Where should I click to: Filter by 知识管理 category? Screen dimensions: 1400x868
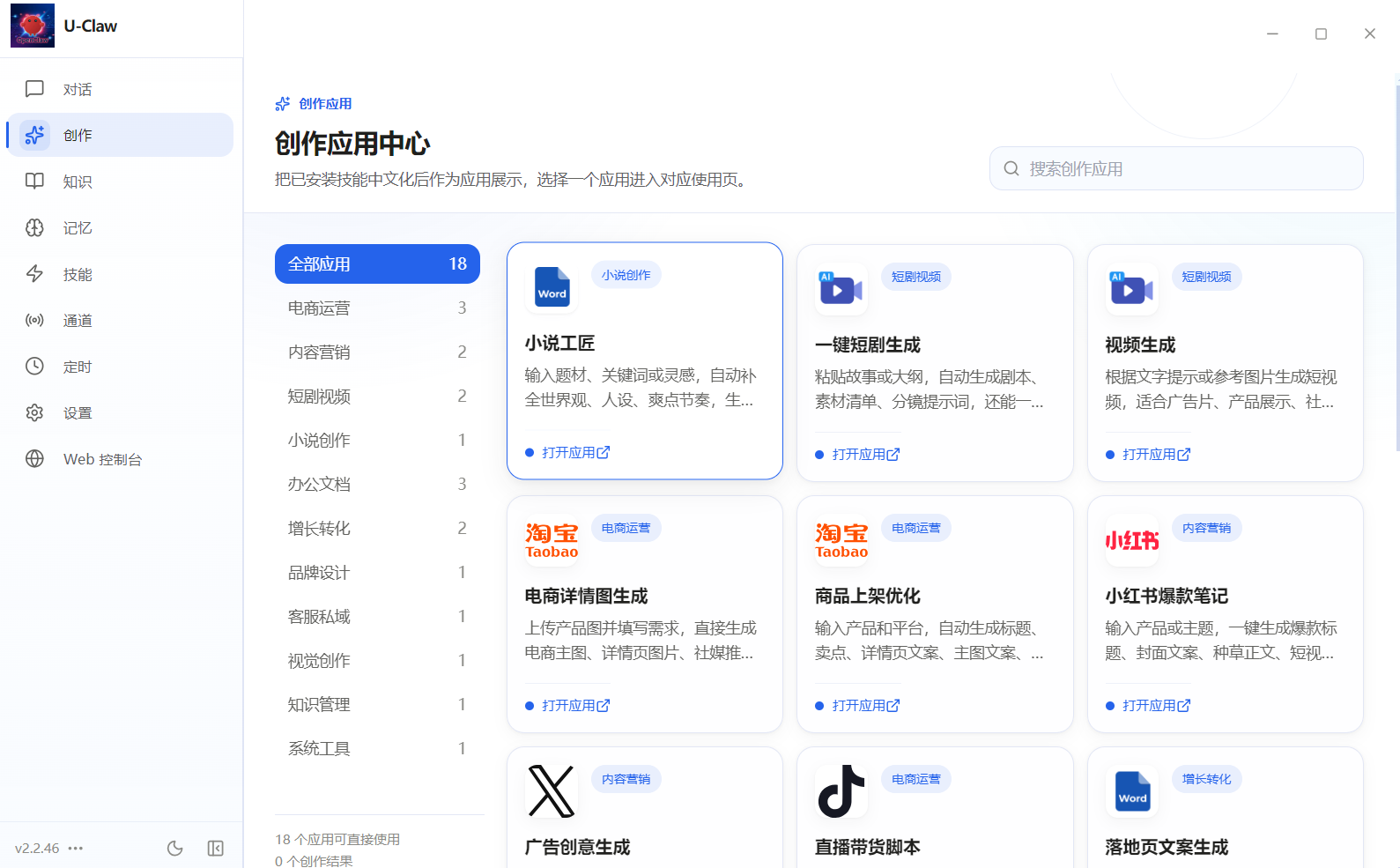[377, 704]
